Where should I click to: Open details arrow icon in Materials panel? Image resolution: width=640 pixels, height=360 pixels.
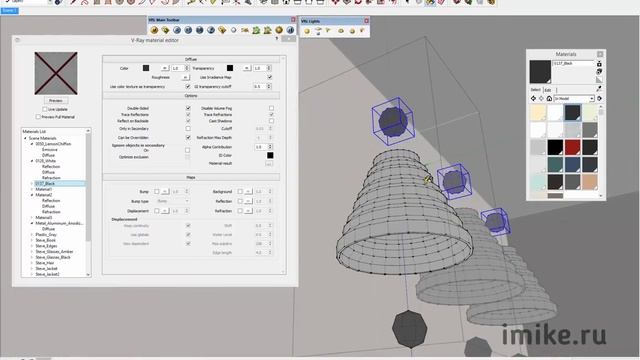click(x=599, y=98)
